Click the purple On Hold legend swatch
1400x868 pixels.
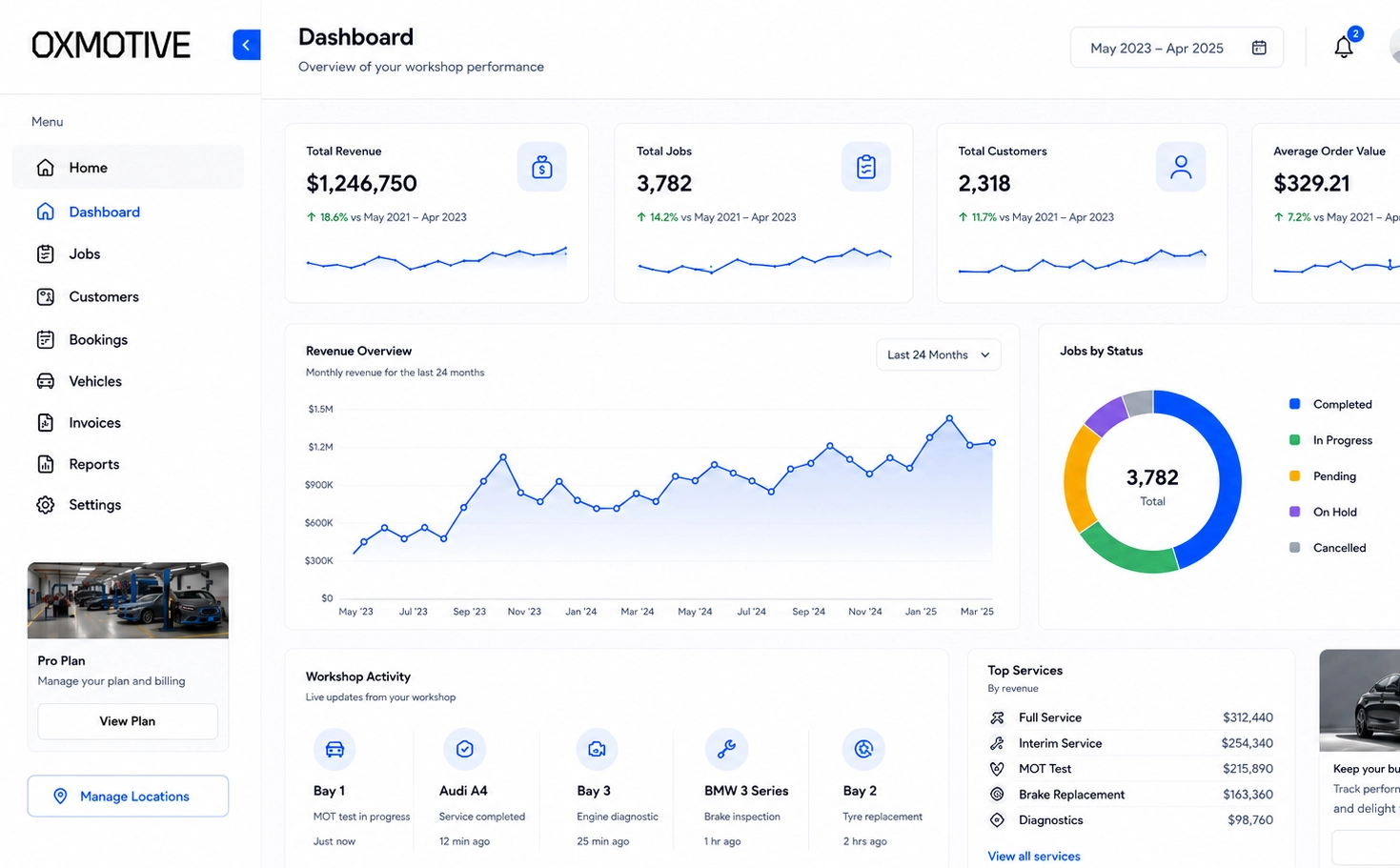click(1294, 512)
